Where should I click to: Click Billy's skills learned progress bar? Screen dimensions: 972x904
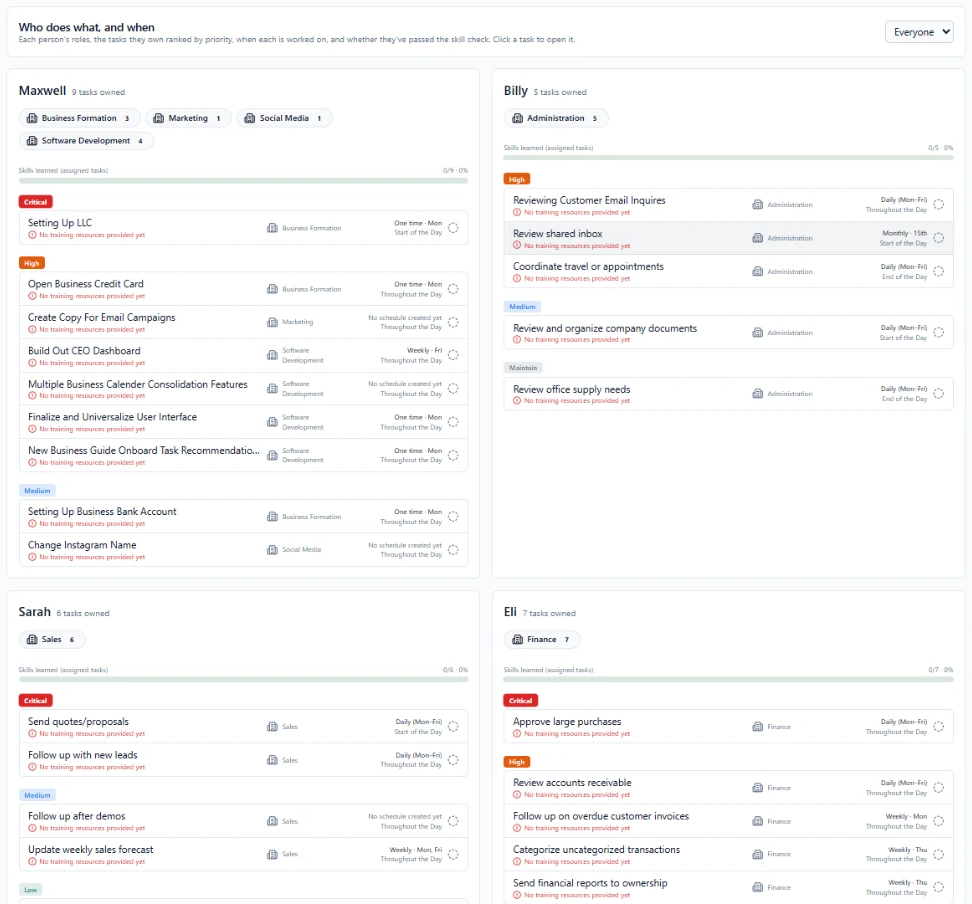pos(728,158)
